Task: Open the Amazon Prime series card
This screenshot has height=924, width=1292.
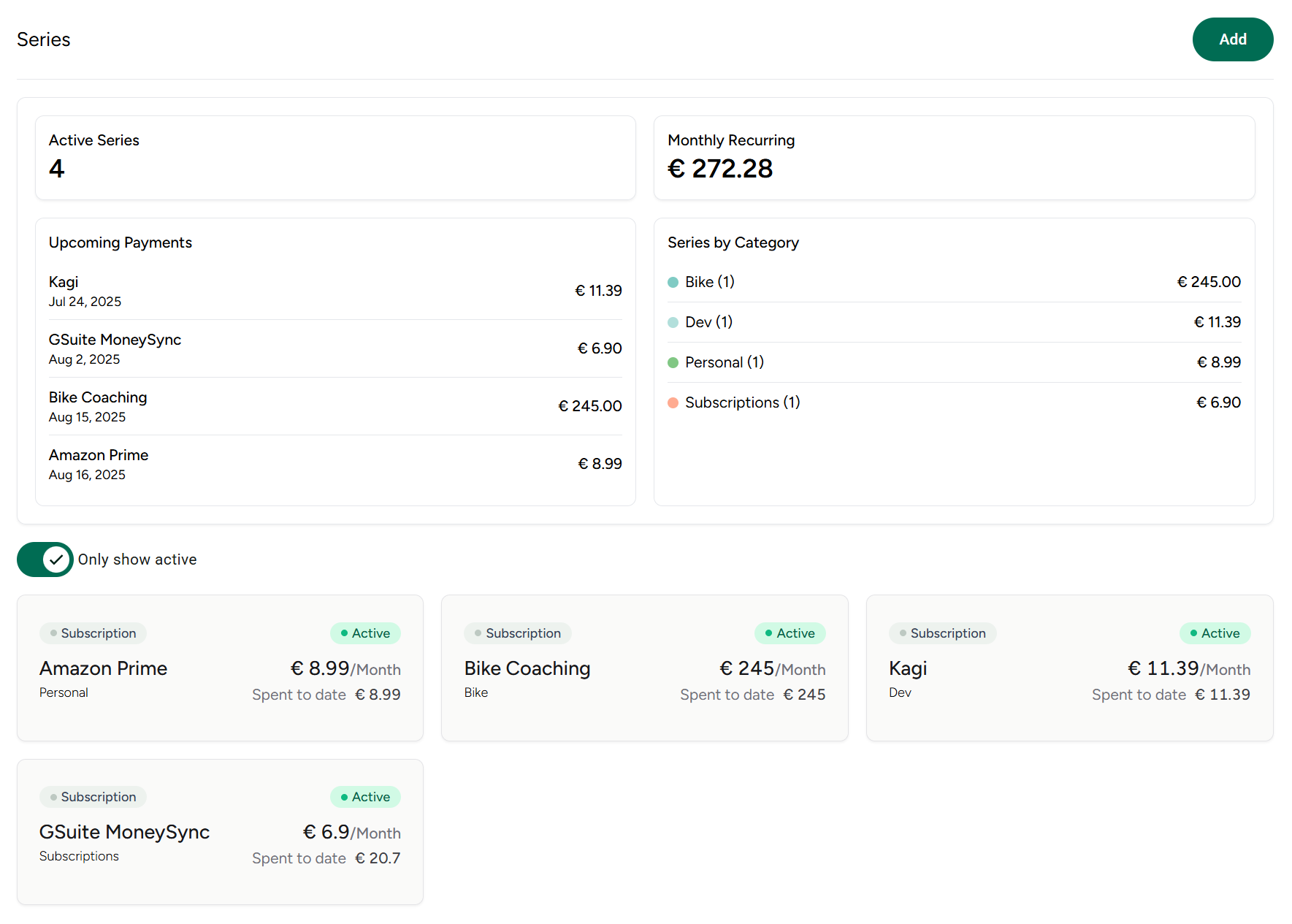Action: tap(219, 668)
